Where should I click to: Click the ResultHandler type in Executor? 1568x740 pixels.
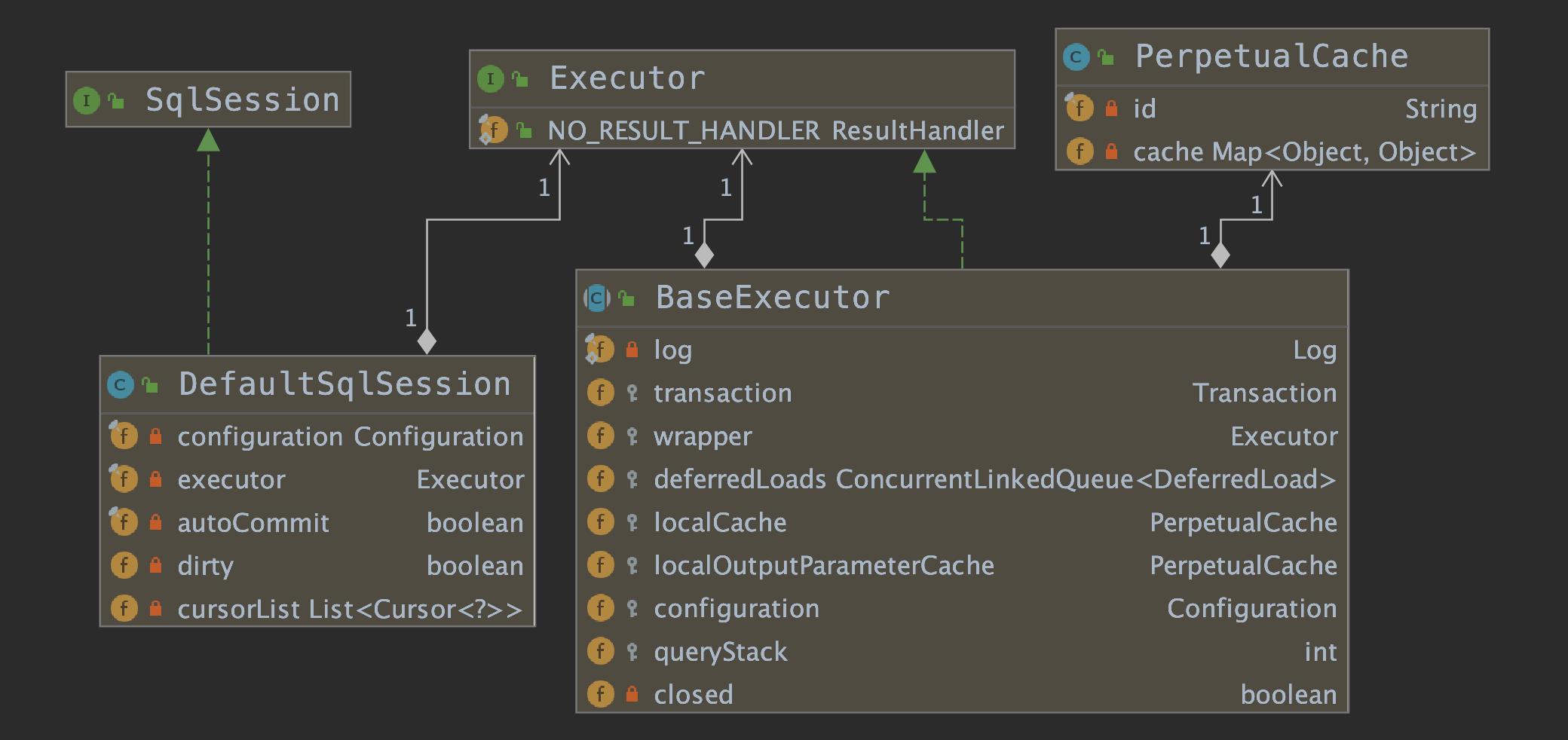click(917, 130)
